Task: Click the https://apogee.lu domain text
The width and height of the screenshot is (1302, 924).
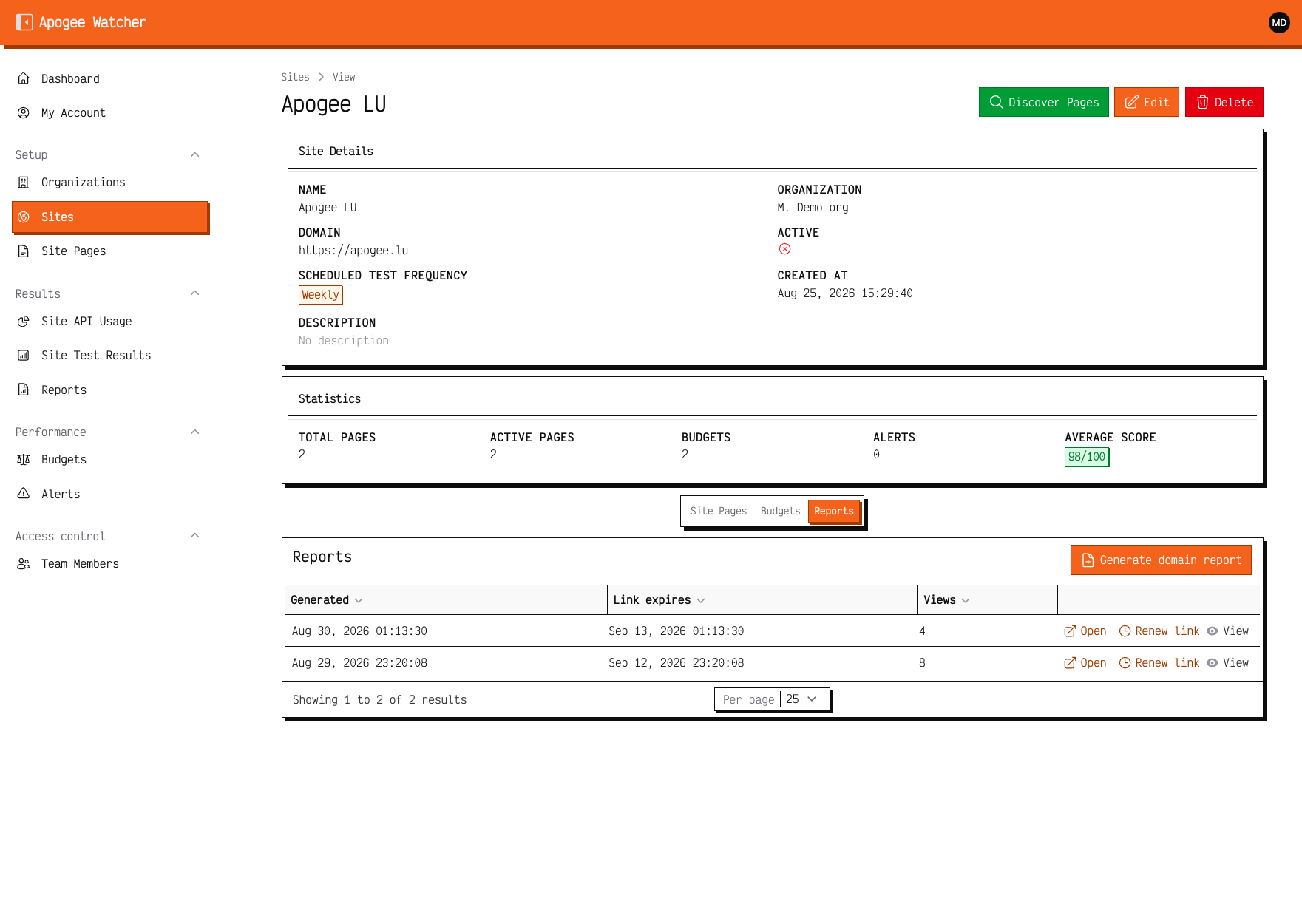Action: tap(353, 251)
